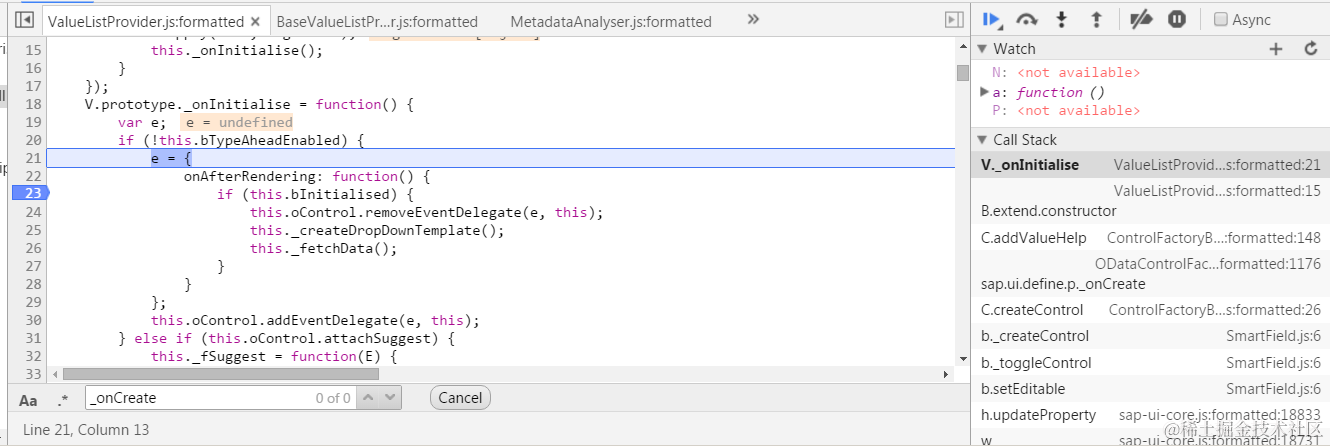
Task: Click the horizontal scrollbar right arrow
Action: pos(947,374)
